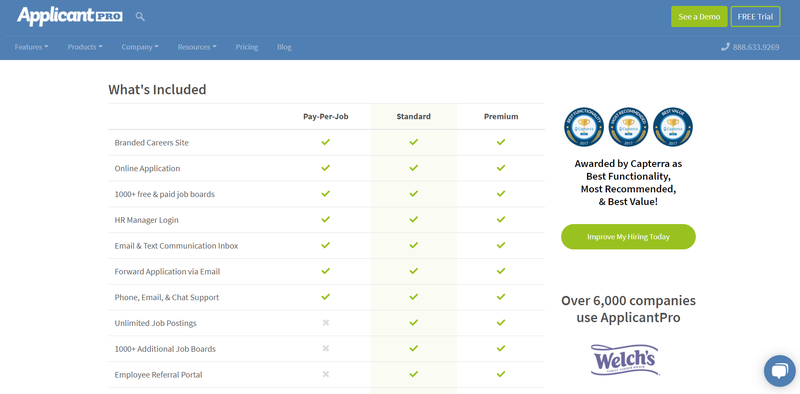The height and width of the screenshot is (394, 800).
Task: Click Pay-Per-Job X for Employee Referral Portal
Action: coord(326,374)
